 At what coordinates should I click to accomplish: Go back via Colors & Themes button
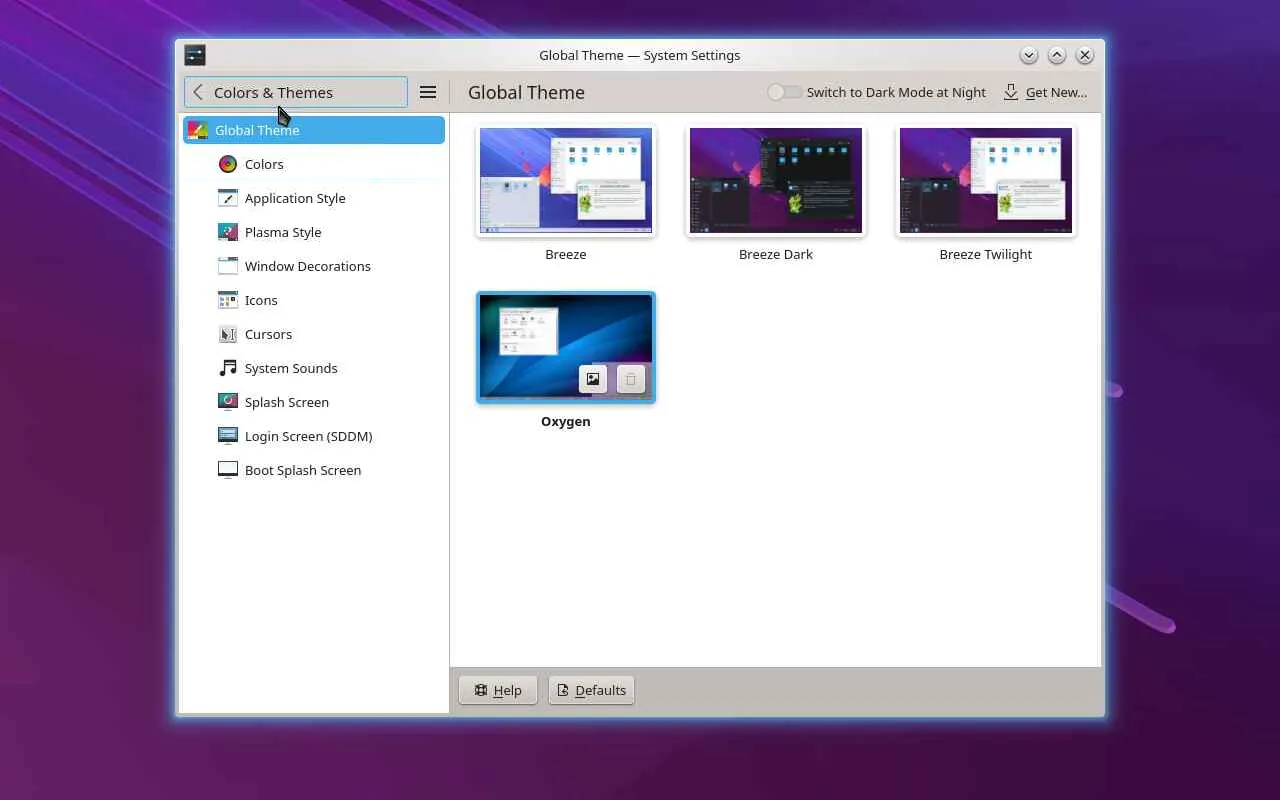coord(296,92)
